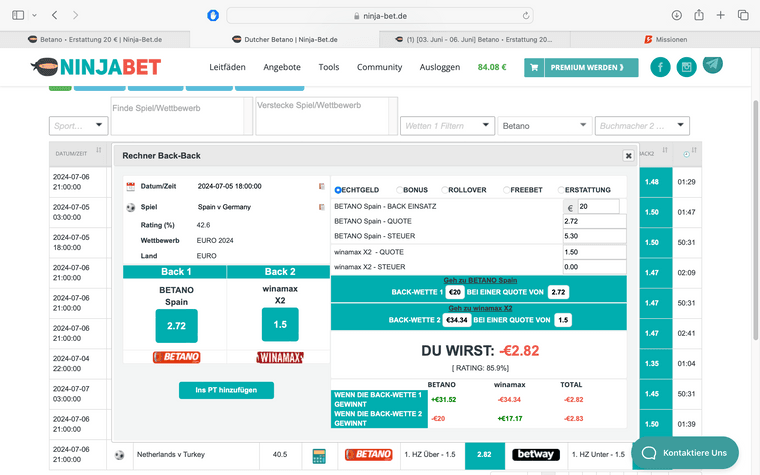Click the Finde Spiel/Wettbewerb search field
Image resolution: width=760 pixels, height=475 pixels.
pos(182,116)
